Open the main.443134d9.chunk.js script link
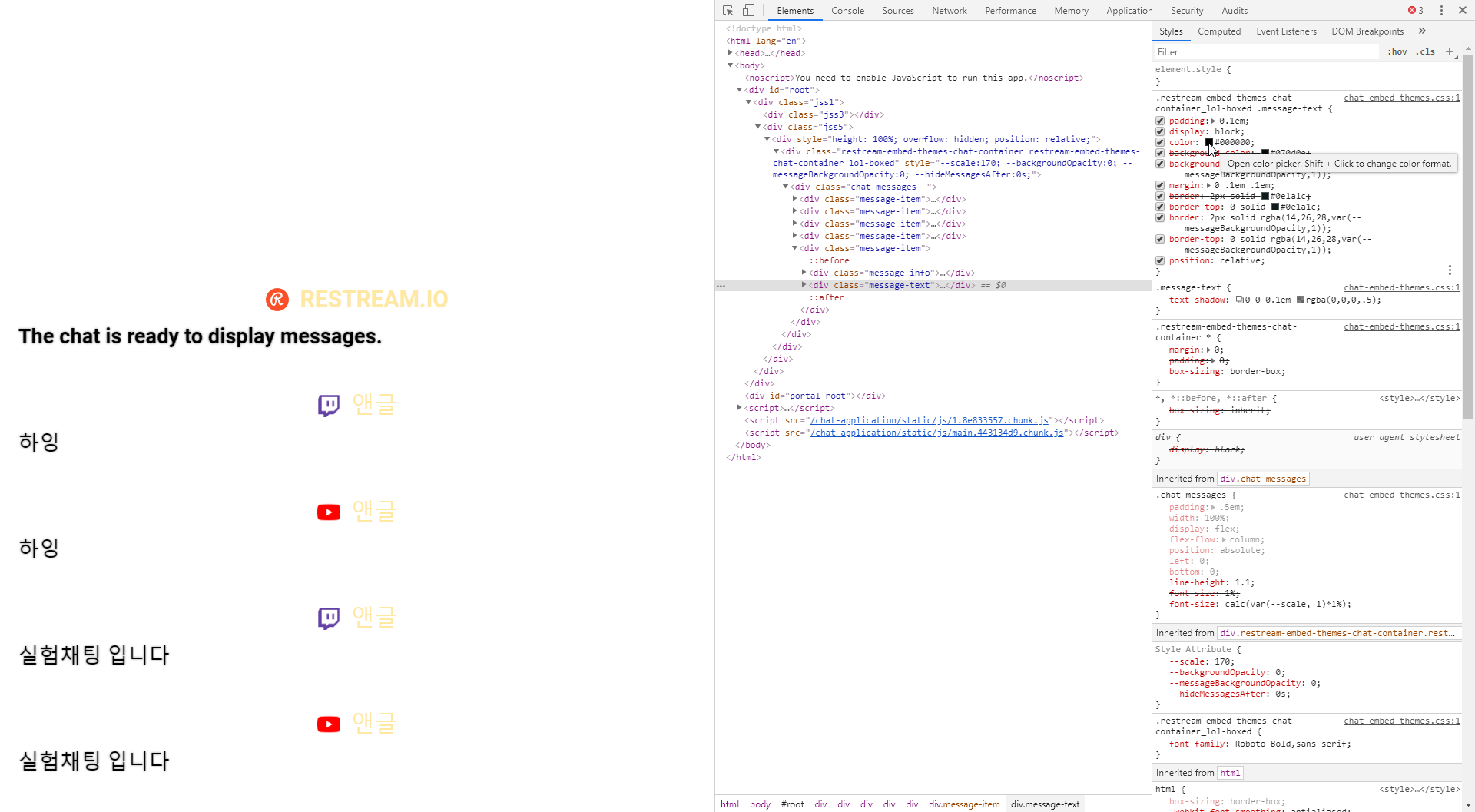The image size is (1475, 812). pos(936,433)
